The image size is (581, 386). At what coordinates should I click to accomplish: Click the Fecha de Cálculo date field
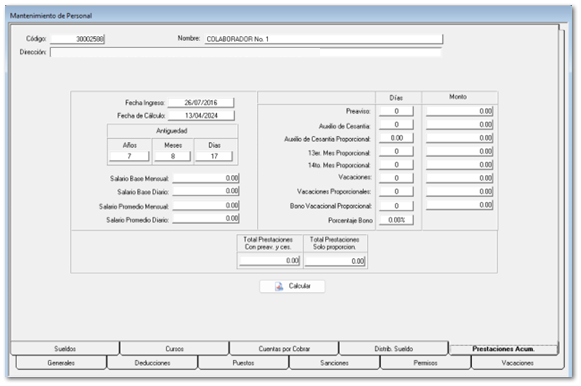[201, 116]
